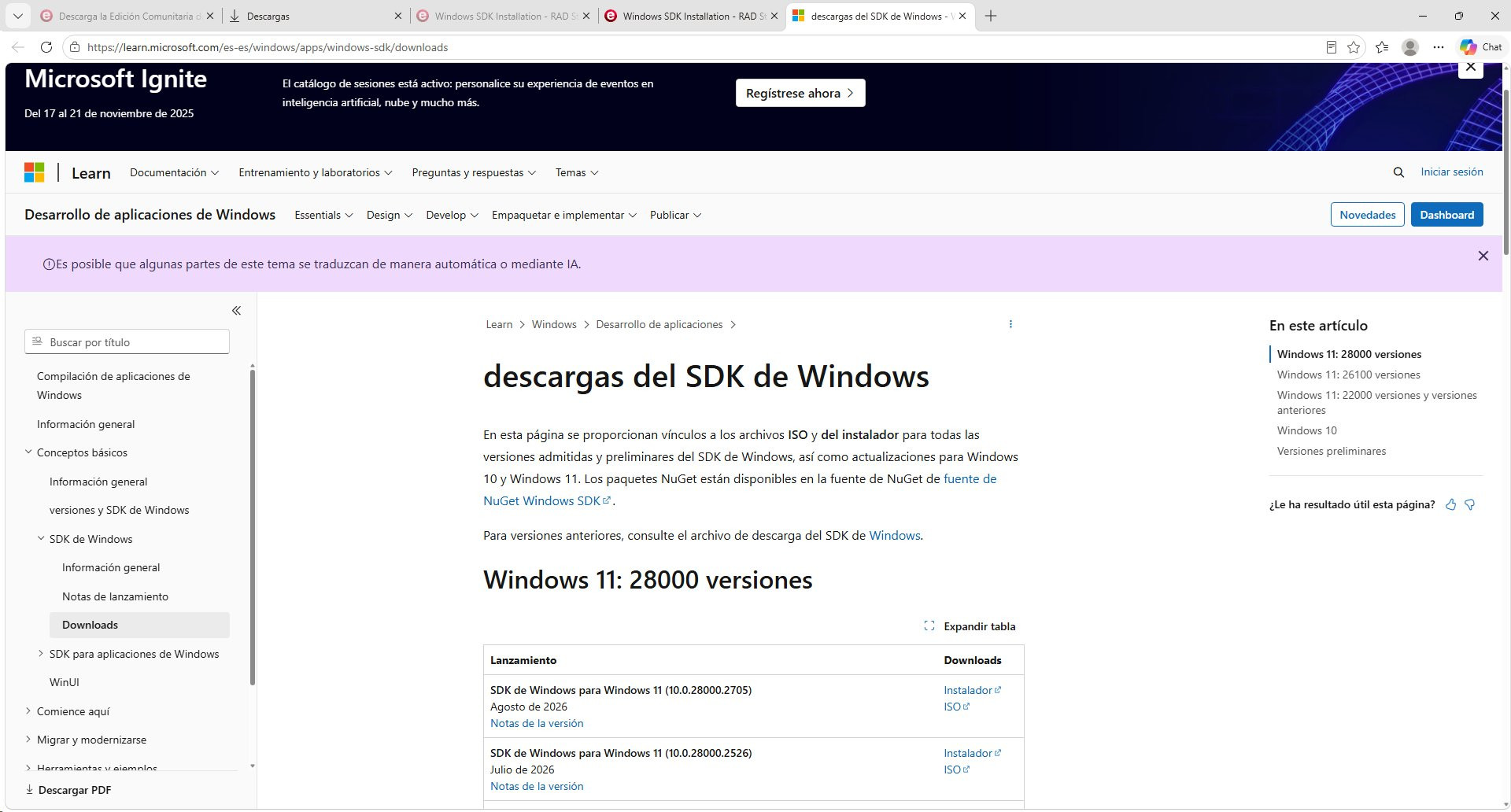Open the Learn home link

pyautogui.click(x=91, y=173)
